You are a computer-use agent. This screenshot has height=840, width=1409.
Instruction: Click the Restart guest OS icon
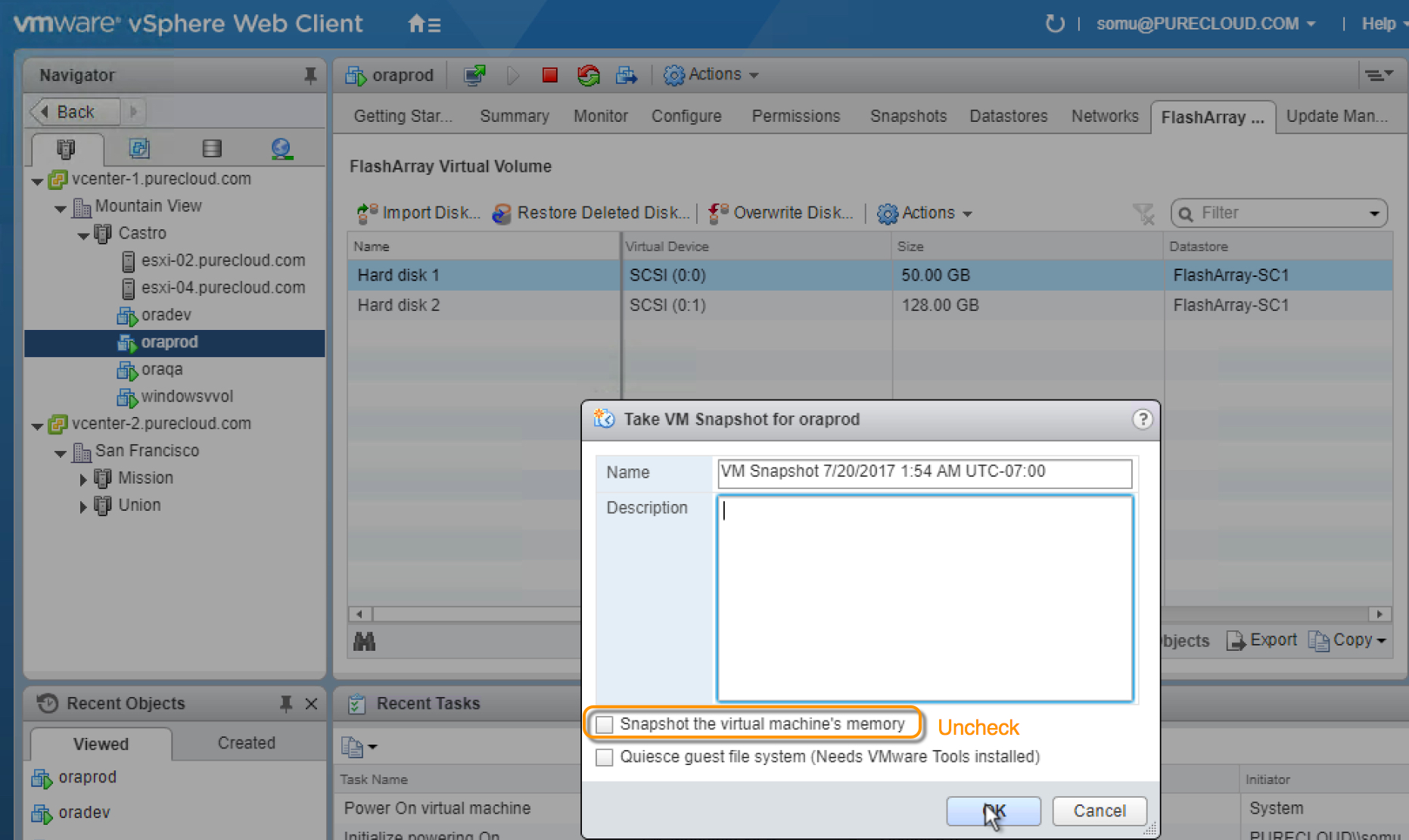(588, 75)
